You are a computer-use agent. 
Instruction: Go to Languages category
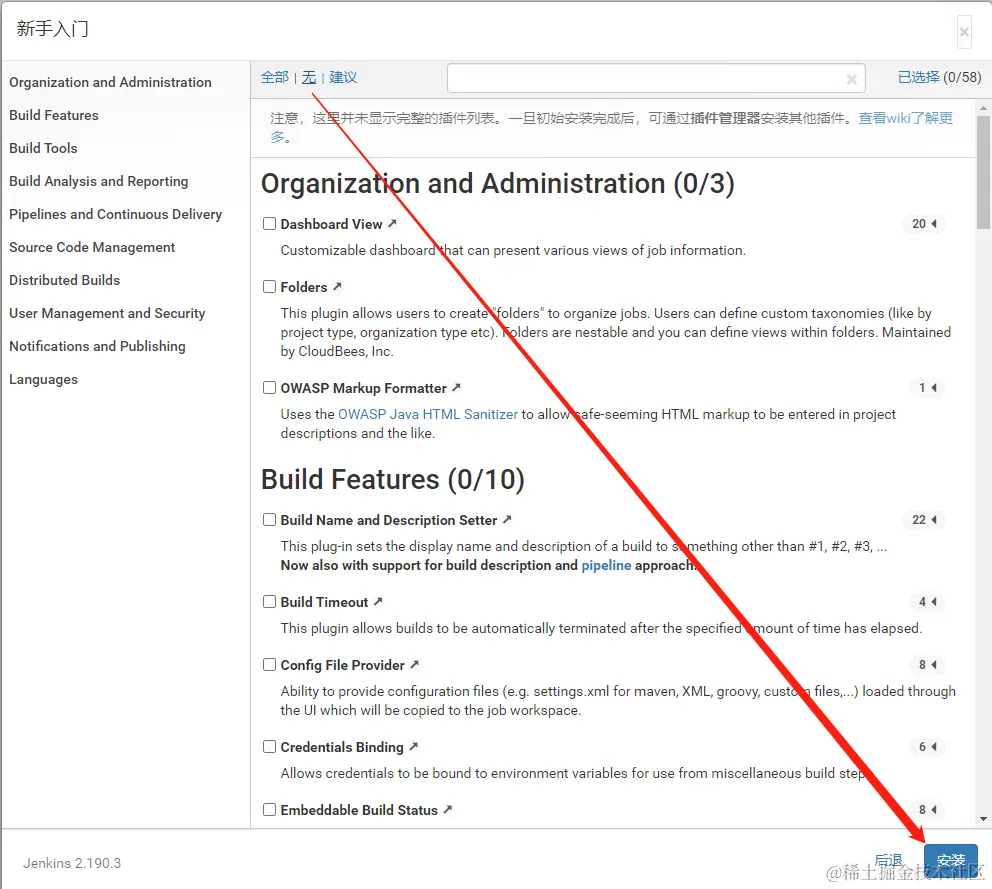(43, 380)
